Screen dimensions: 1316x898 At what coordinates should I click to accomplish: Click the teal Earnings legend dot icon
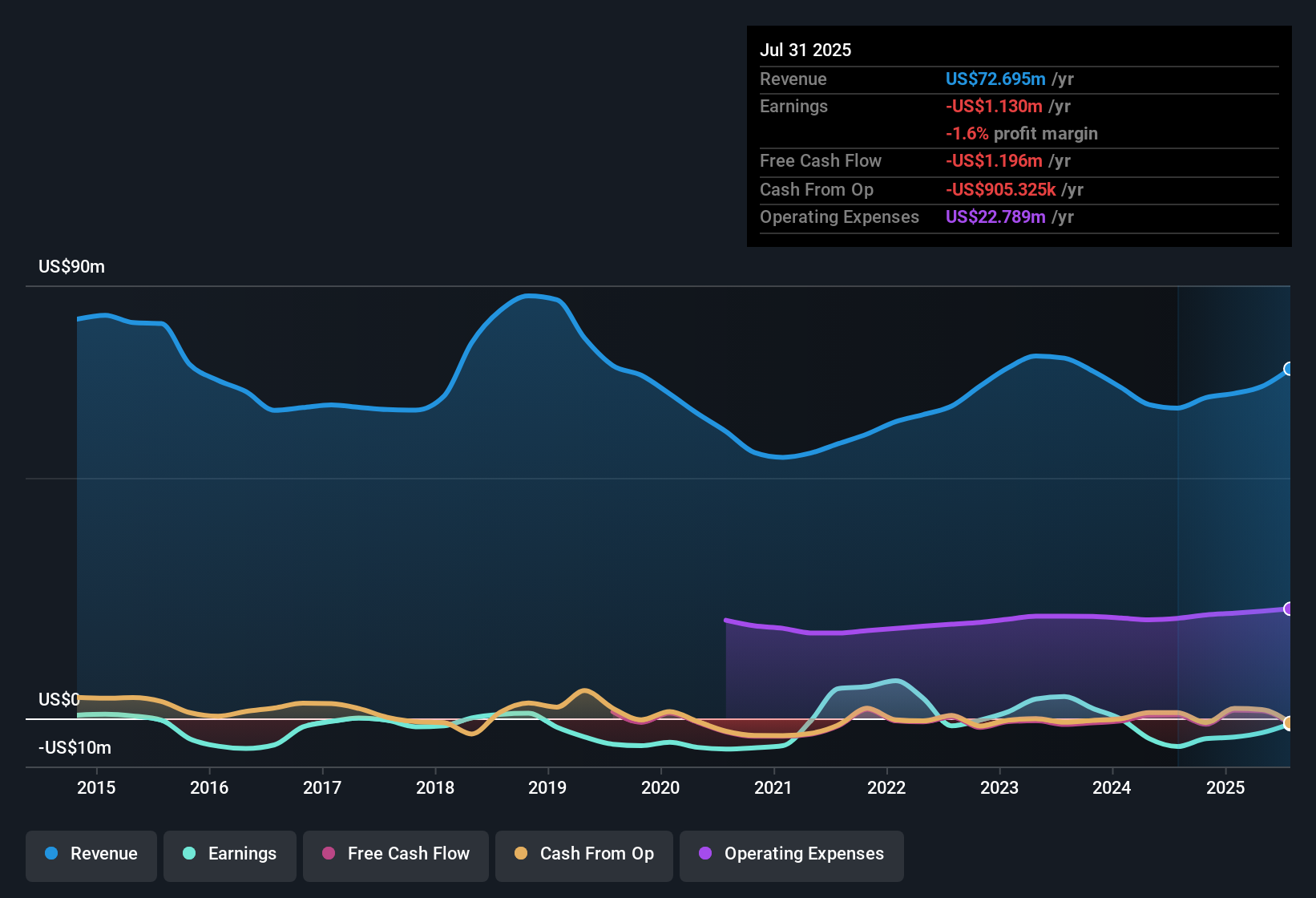[x=189, y=854]
